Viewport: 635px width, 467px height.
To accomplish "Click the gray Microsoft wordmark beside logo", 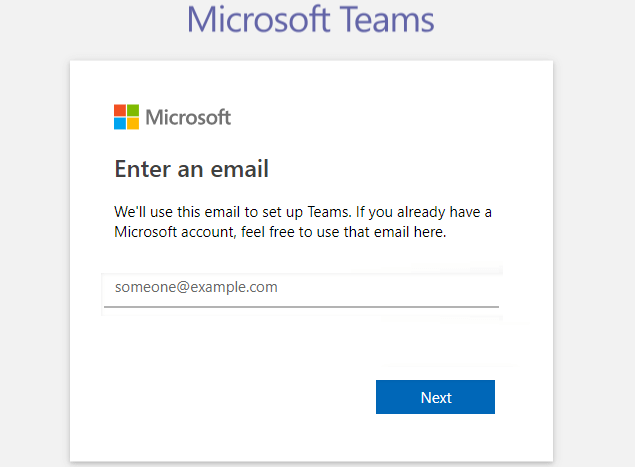I will point(188,117).
